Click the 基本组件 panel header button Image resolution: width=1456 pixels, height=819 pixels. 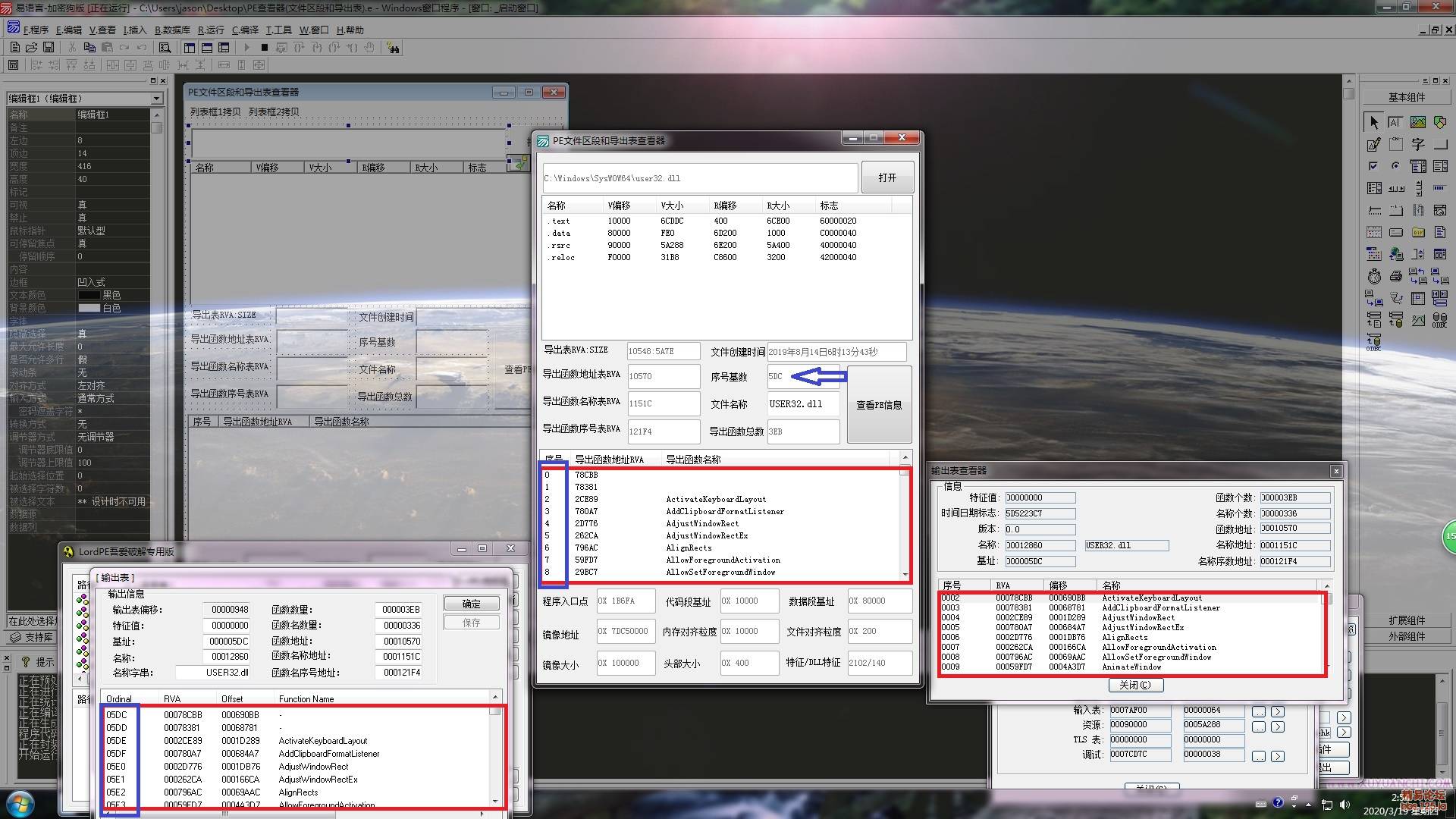point(1406,97)
